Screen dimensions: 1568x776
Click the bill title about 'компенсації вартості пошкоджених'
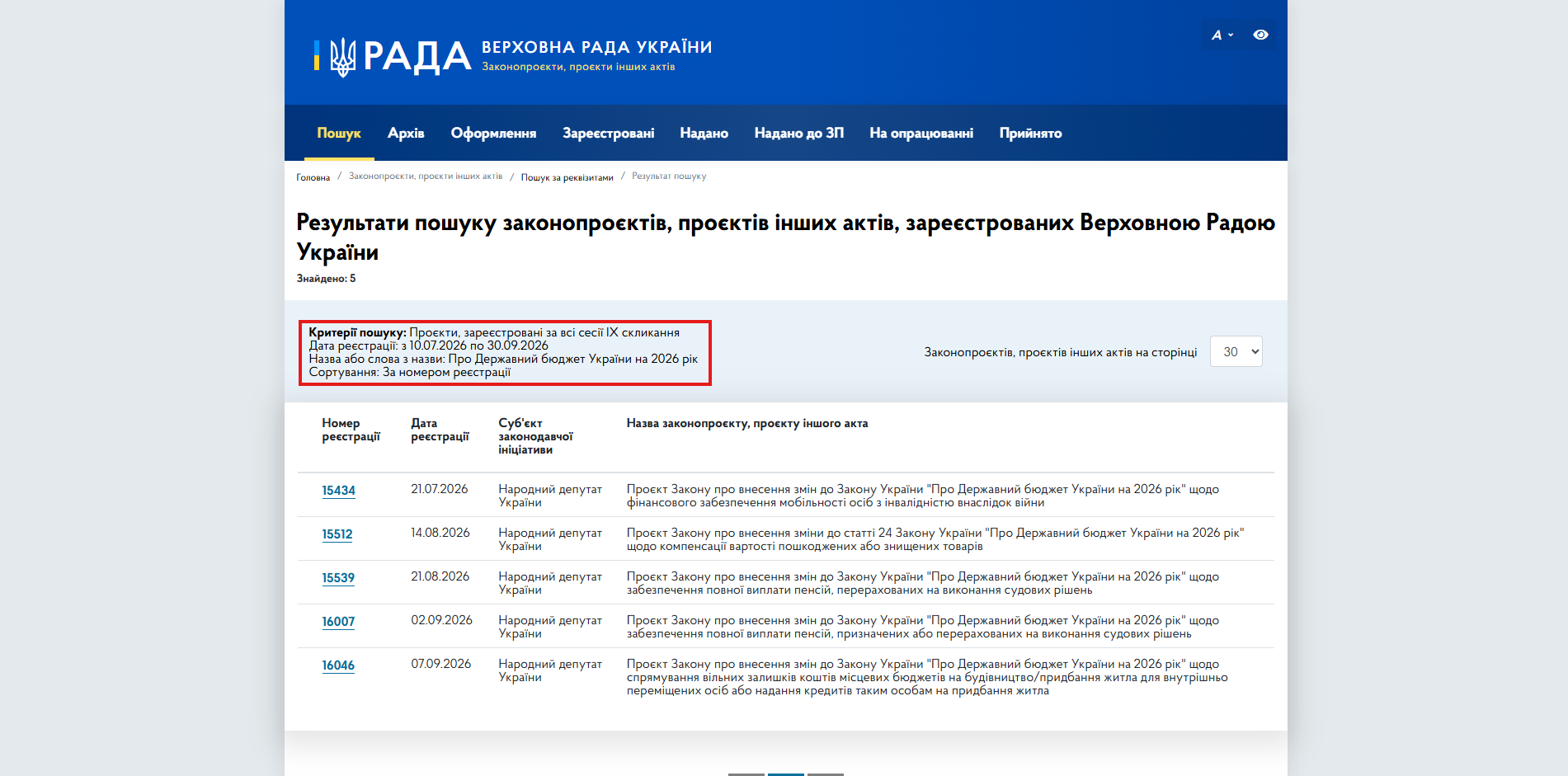pyautogui.click(x=935, y=539)
